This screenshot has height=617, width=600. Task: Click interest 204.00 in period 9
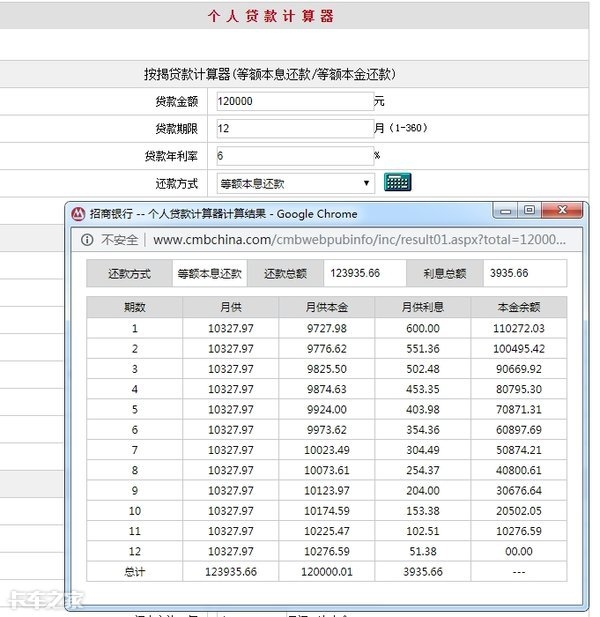[x=423, y=491]
